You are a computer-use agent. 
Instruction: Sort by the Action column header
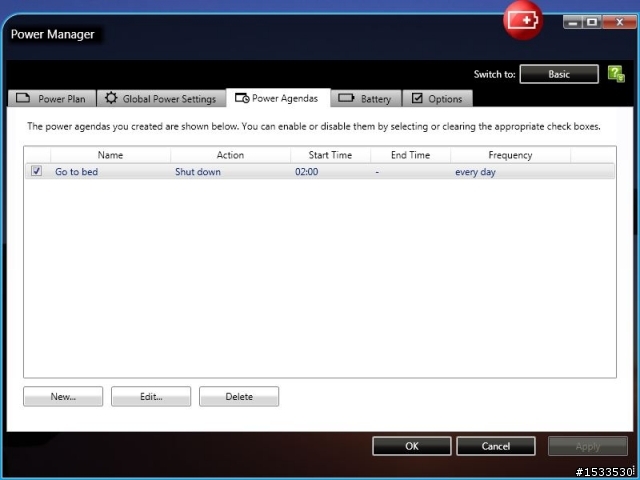[230, 155]
